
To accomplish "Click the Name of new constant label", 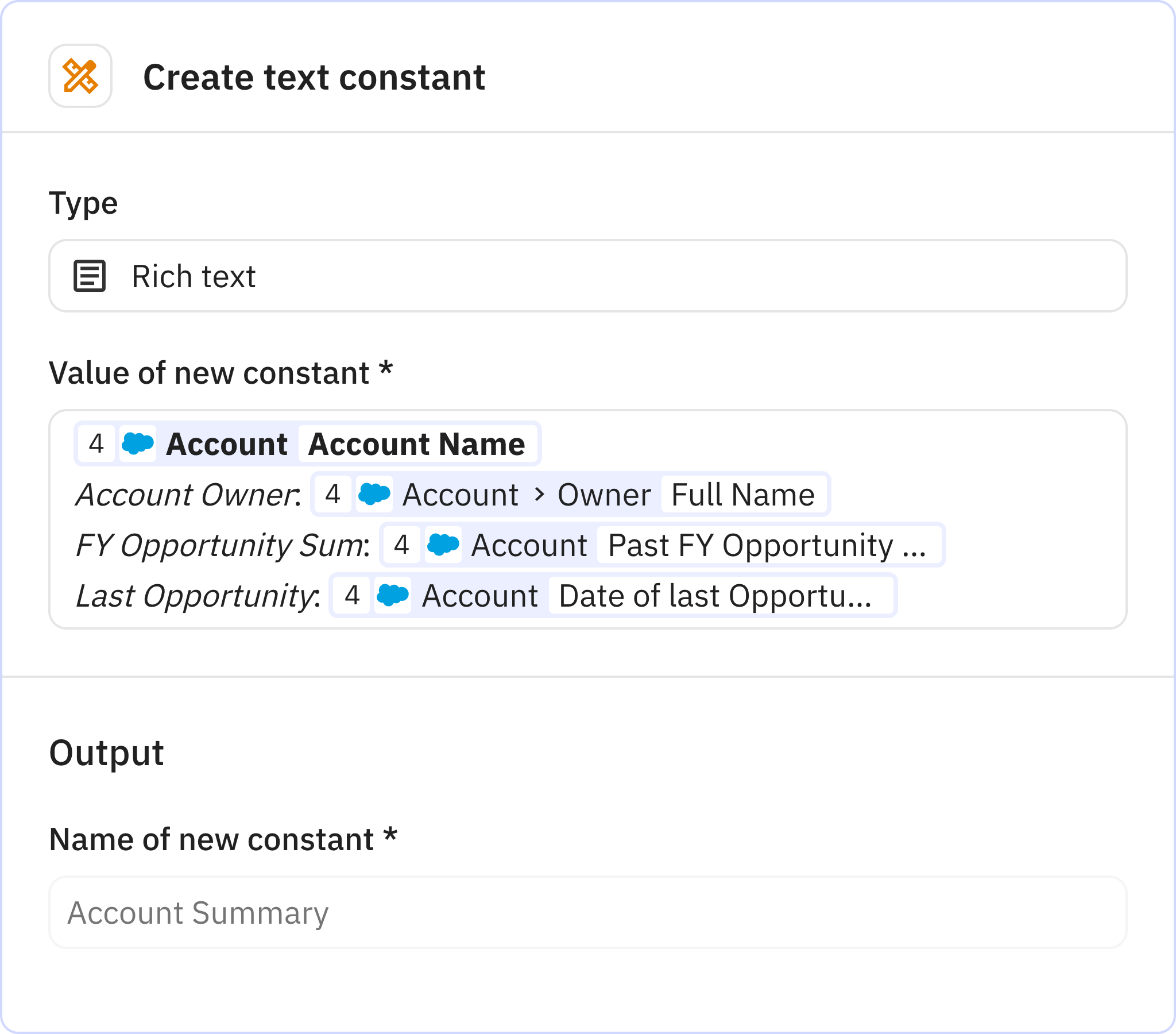I will pos(223,839).
